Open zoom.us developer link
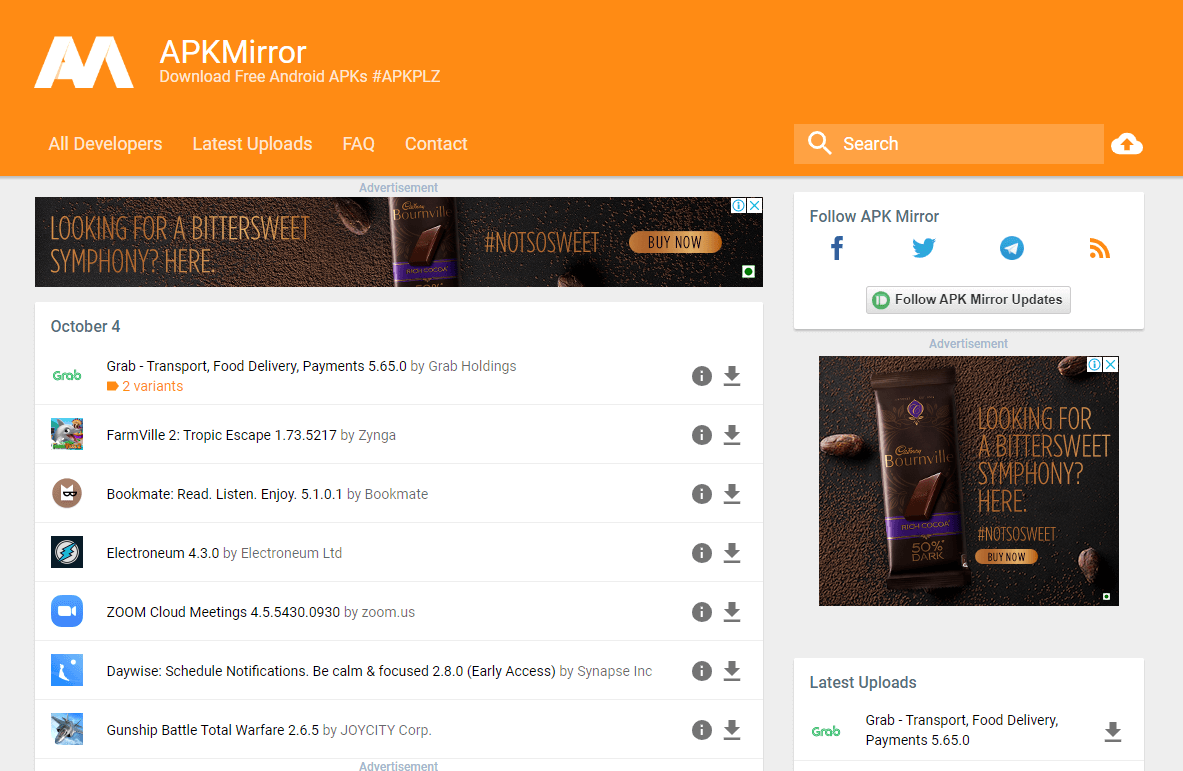 388,612
